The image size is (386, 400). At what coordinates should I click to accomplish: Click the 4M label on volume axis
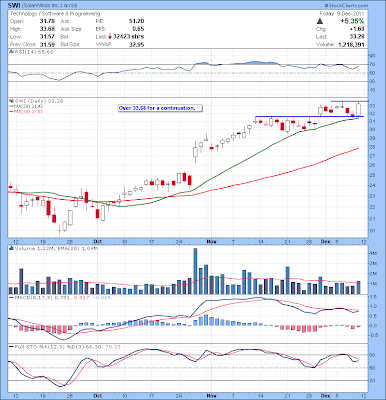point(373,253)
